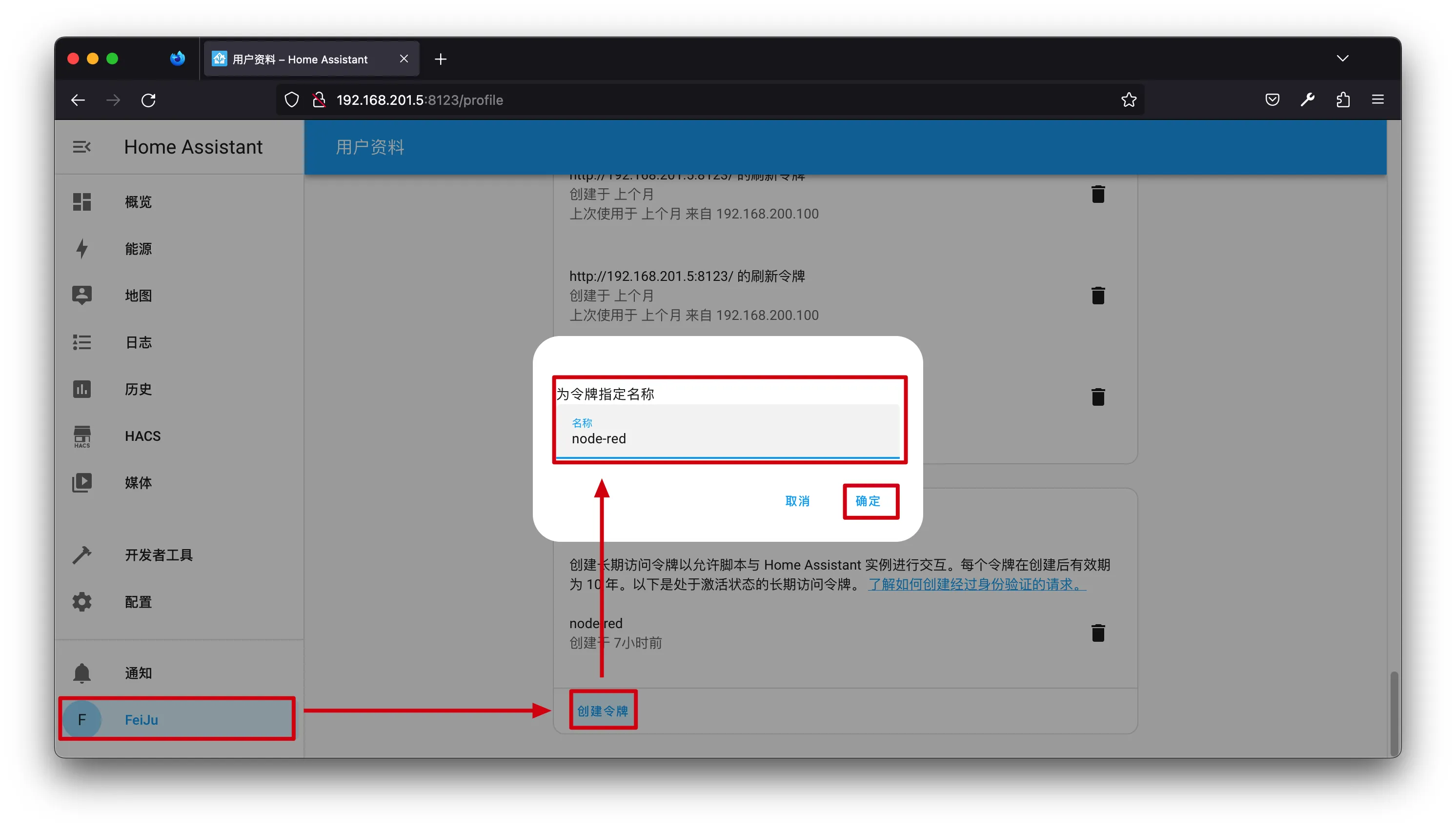The height and width of the screenshot is (830, 1456).
Task: Bookmark this page with the star
Action: [1129, 100]
